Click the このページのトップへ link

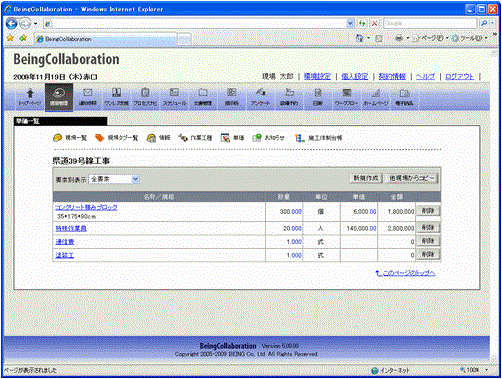(405, 273)
